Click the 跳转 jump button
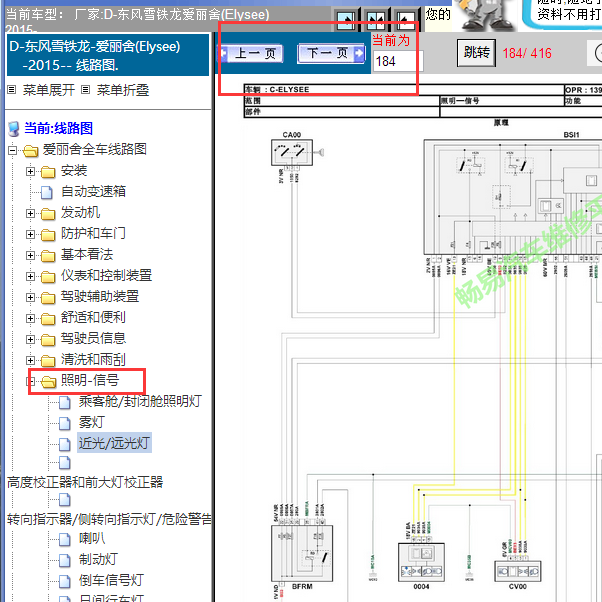This screenshot has width=602, height=602. click(x=476, y=53)
